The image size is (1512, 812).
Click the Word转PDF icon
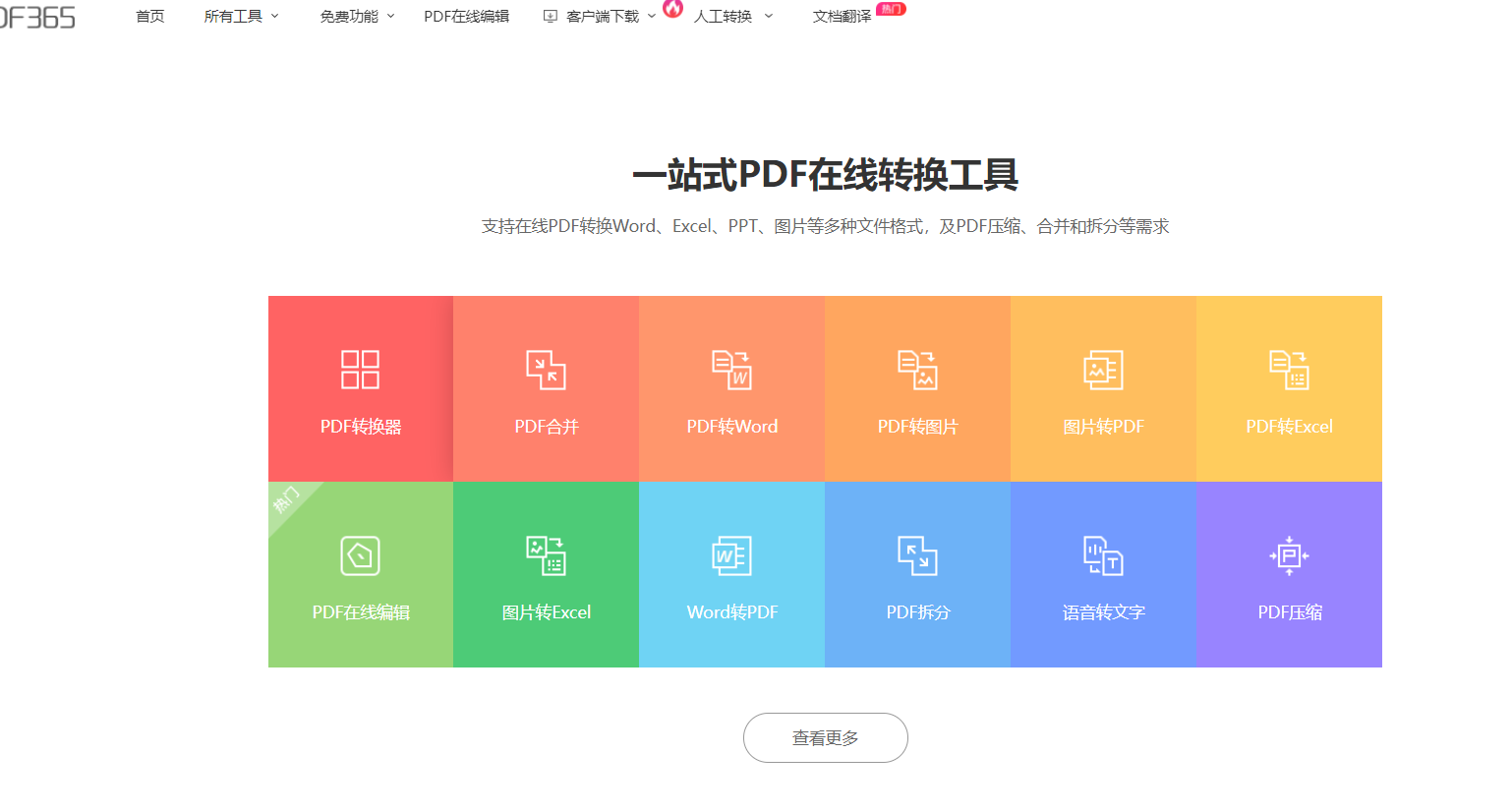click(731, 555)
